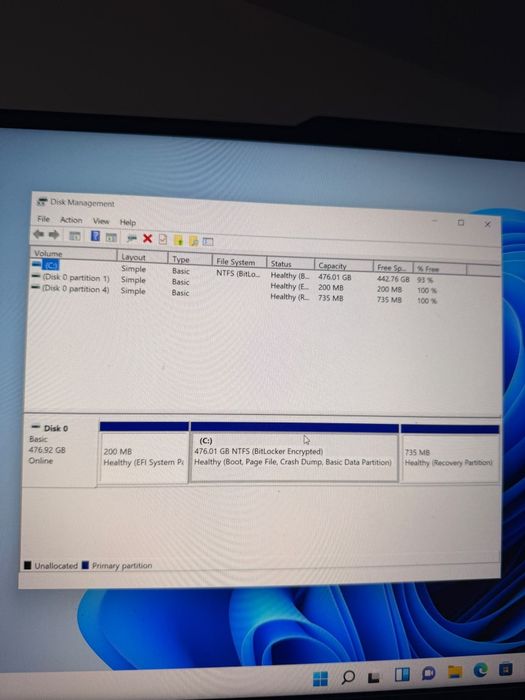
Task: Open Microsoft Store from the taskbar
Action: point(506,669)
